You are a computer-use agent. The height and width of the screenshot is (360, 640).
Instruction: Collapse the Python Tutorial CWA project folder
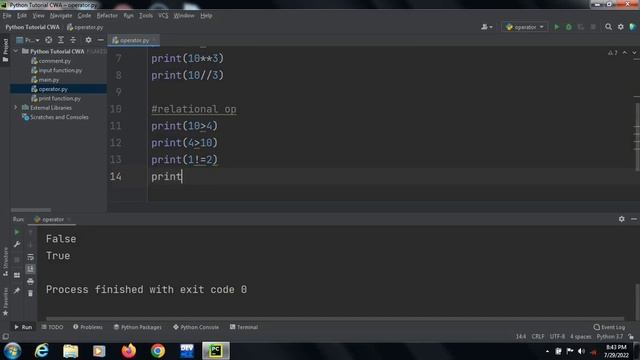pos(16,51)
